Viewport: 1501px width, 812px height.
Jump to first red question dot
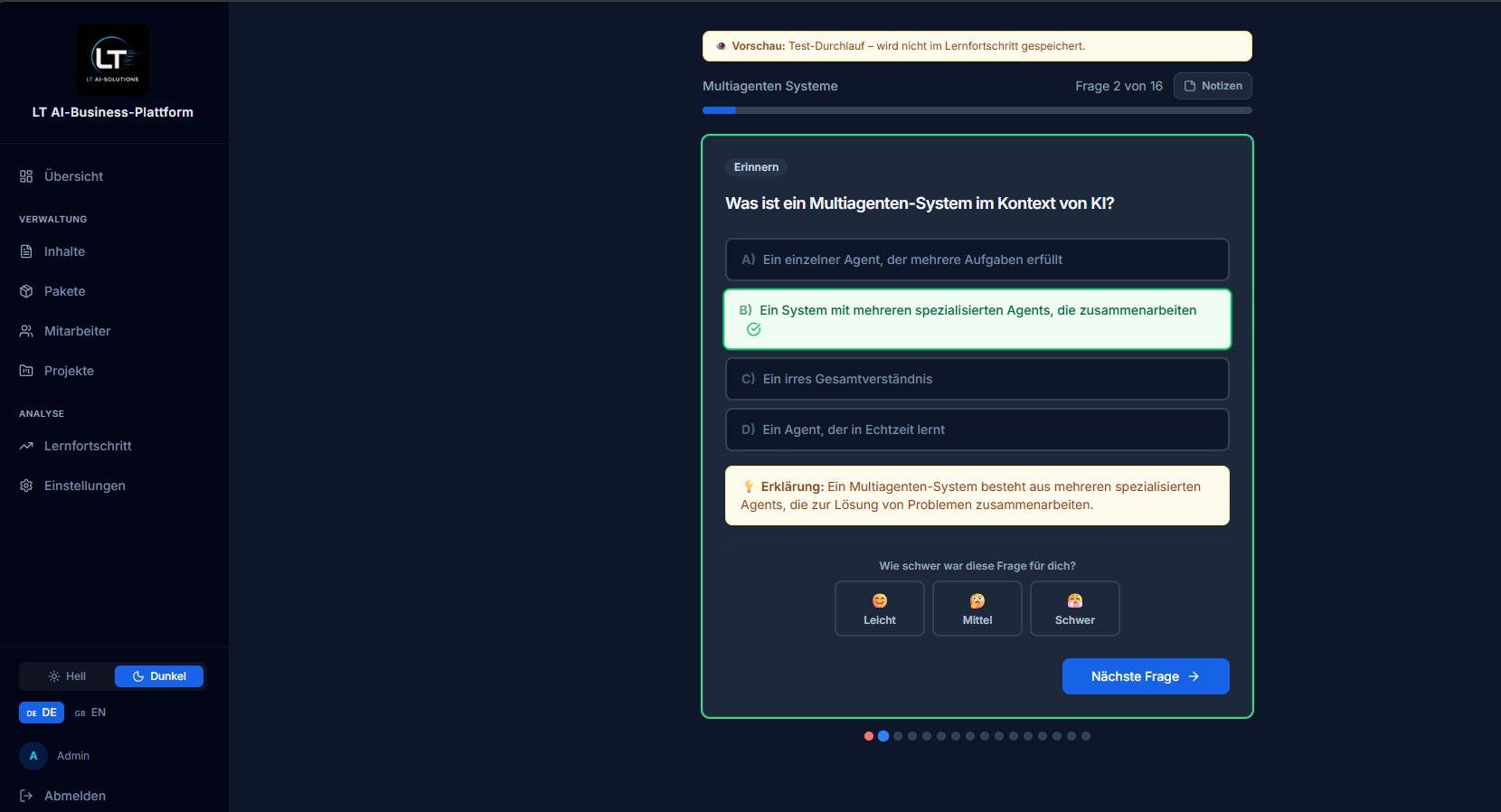pos(869,736)
